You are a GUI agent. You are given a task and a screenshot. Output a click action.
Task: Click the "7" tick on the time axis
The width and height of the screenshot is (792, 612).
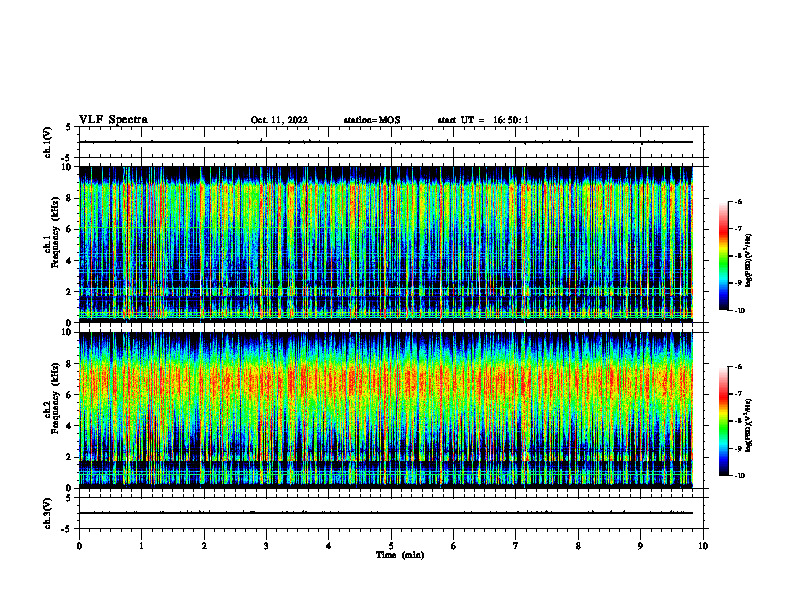[x=516, y=546]
